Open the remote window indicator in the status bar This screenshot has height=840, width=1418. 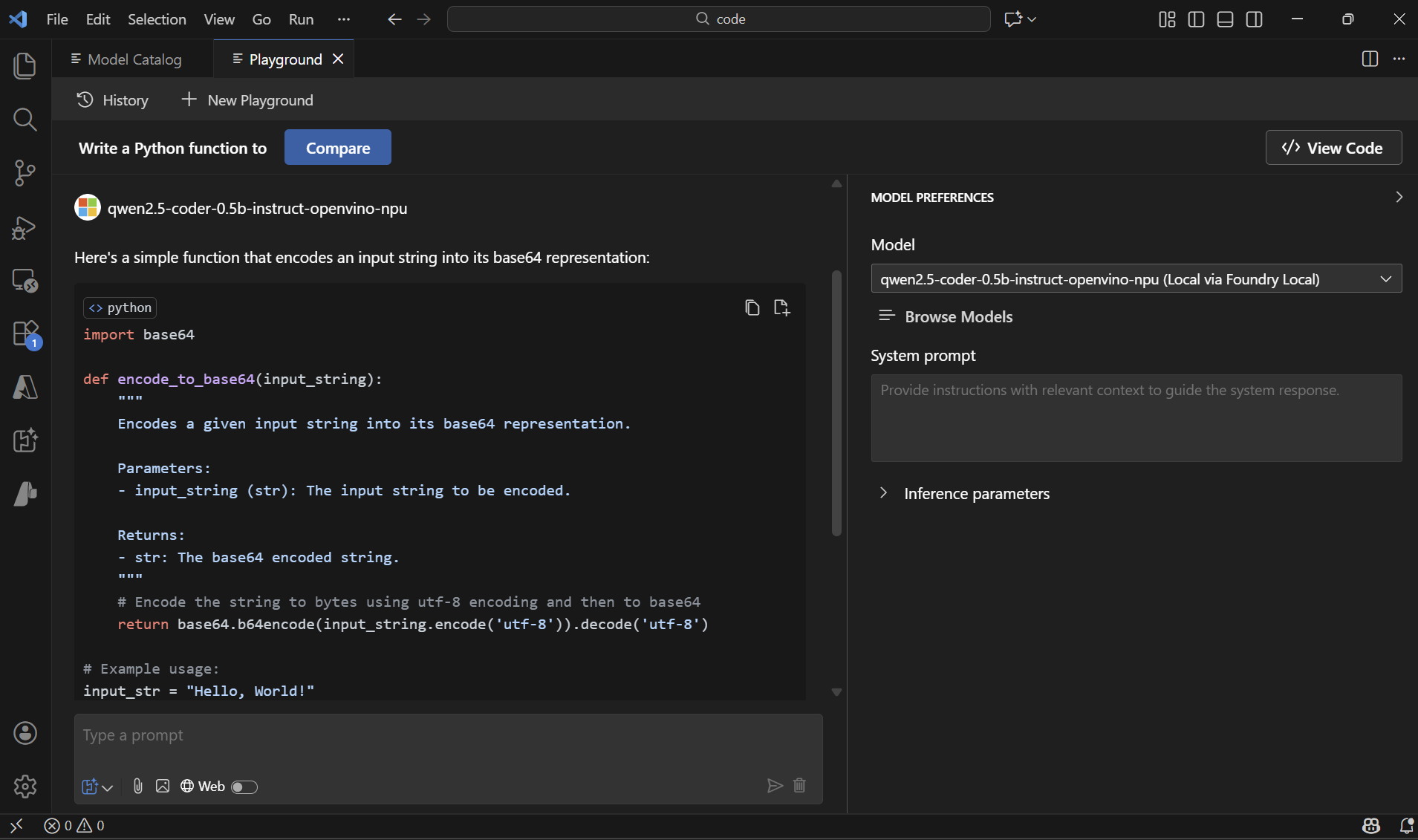click(16, 825)
